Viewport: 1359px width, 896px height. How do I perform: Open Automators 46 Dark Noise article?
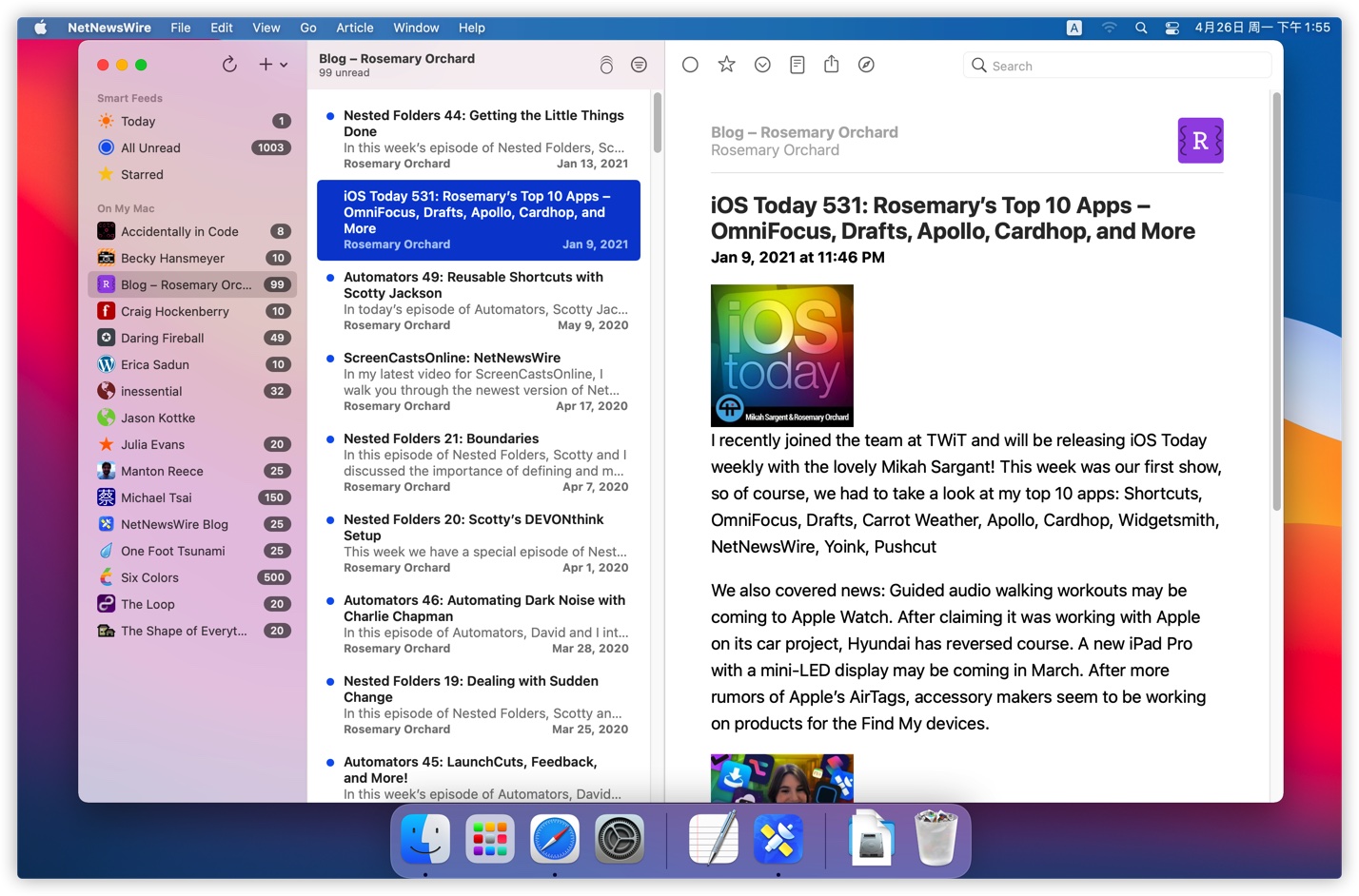tap(479, 624)
